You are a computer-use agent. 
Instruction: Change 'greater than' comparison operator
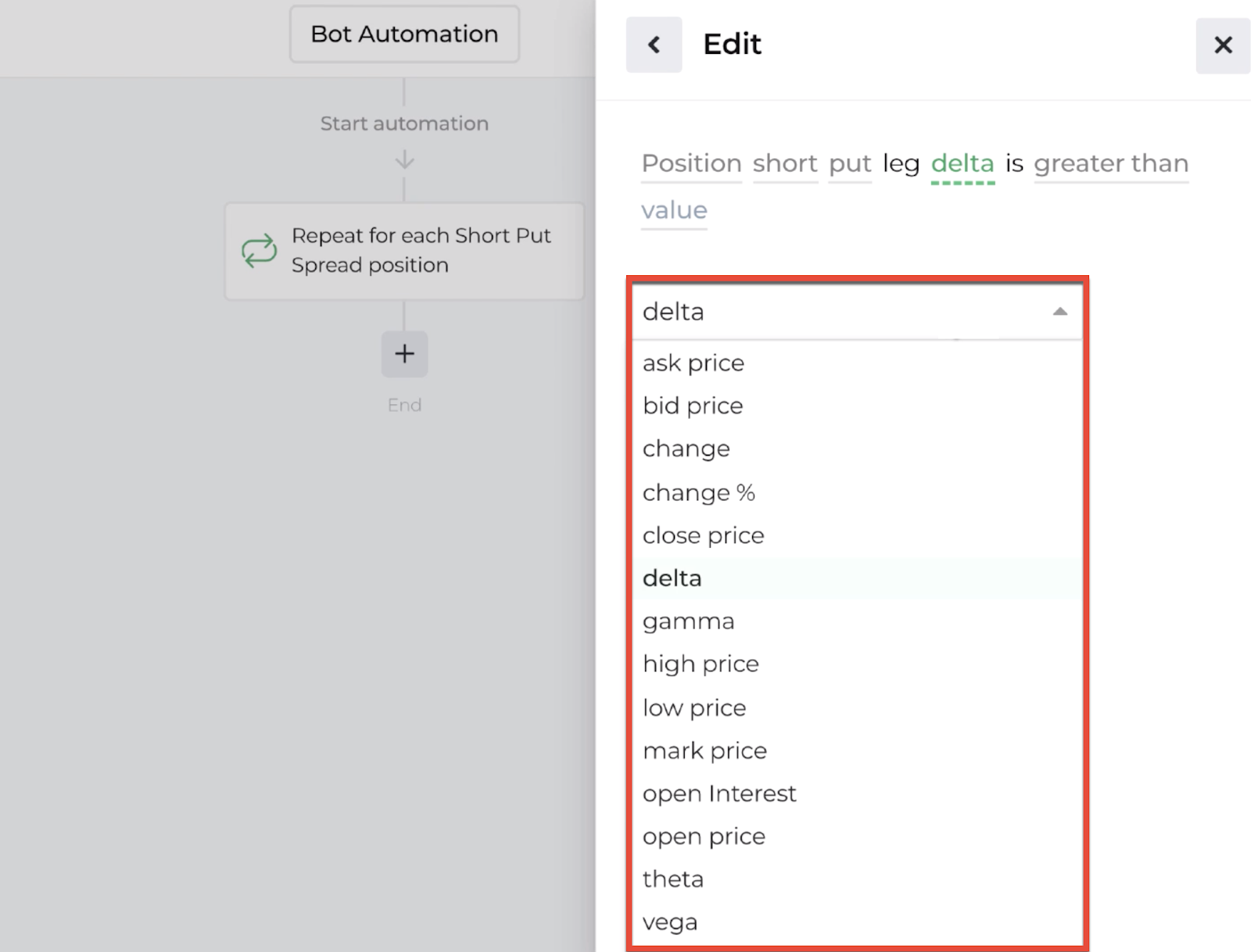1111,163
